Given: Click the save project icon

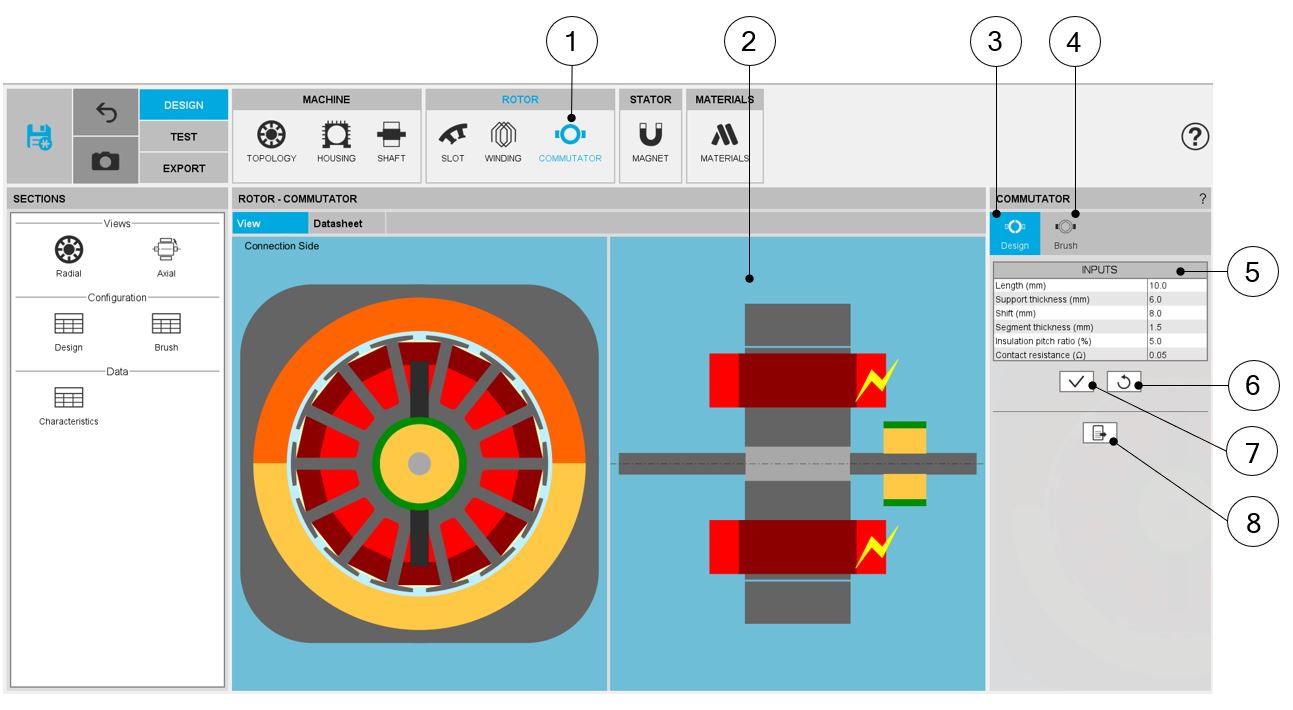Looking at the screenshot, I should pyautogui.click(x=39, y=137).
